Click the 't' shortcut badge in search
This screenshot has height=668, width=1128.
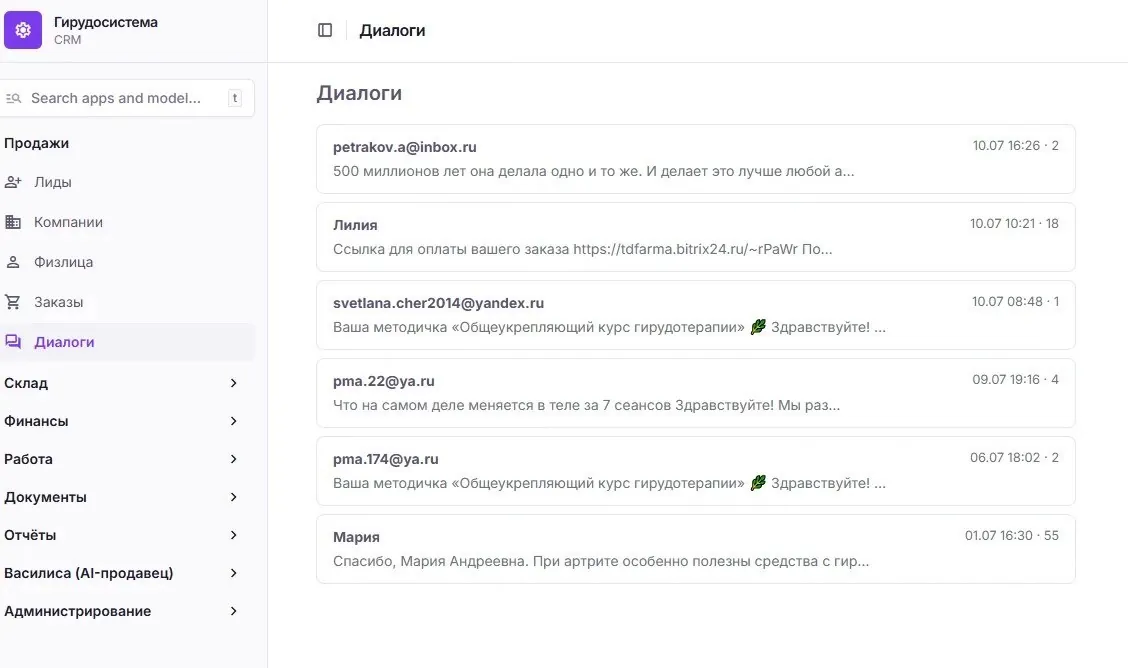pyautogui.click(x=235, y=99)
